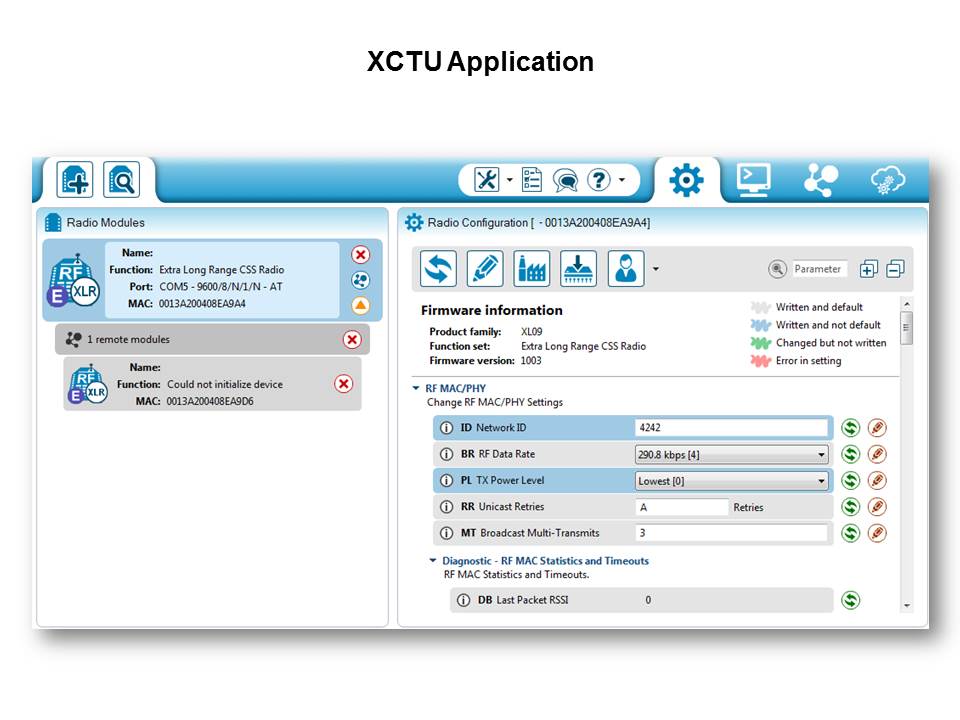This screenshot has width=960, height=720.
Task: Click the Add radio module icon
Action: coord(76,181)
